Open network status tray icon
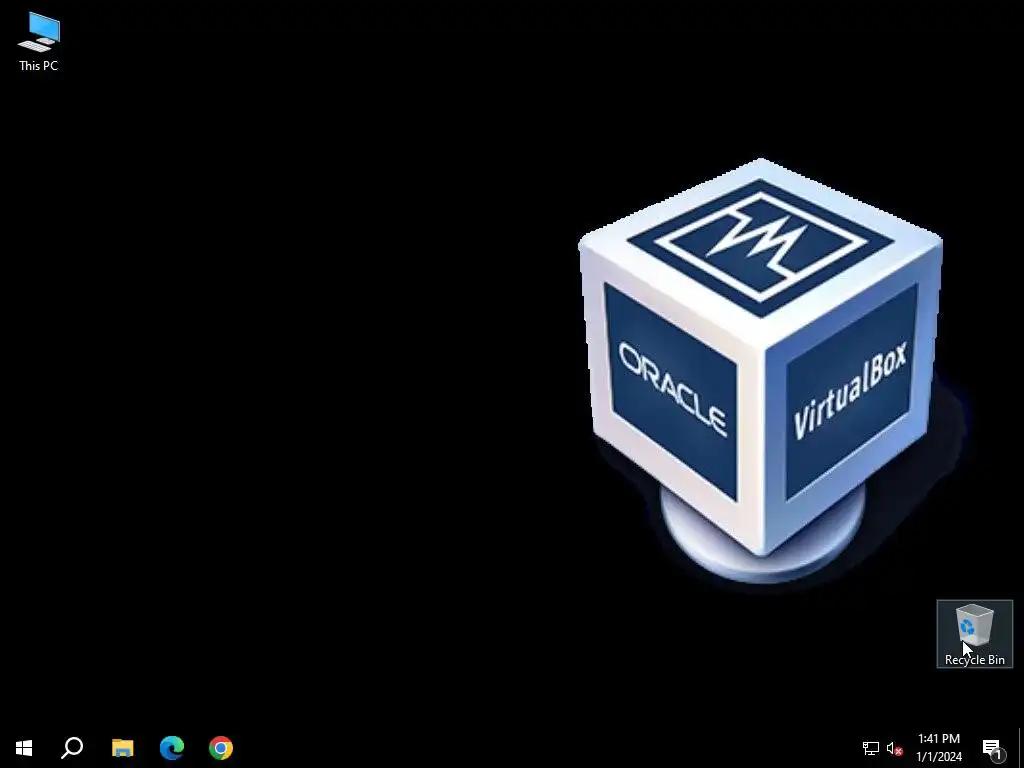This screenshot has height=768, width=1024. [871, 748]
